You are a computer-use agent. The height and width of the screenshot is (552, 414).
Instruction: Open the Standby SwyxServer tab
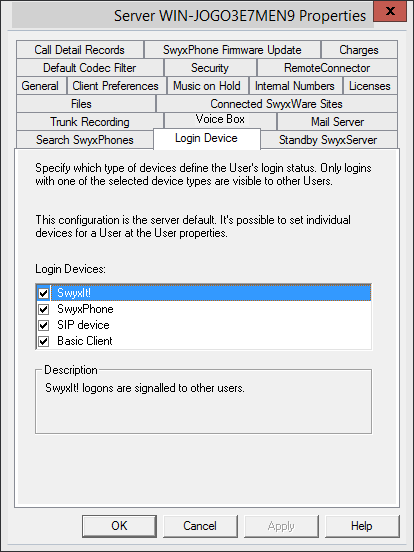[x=328, y=140]
